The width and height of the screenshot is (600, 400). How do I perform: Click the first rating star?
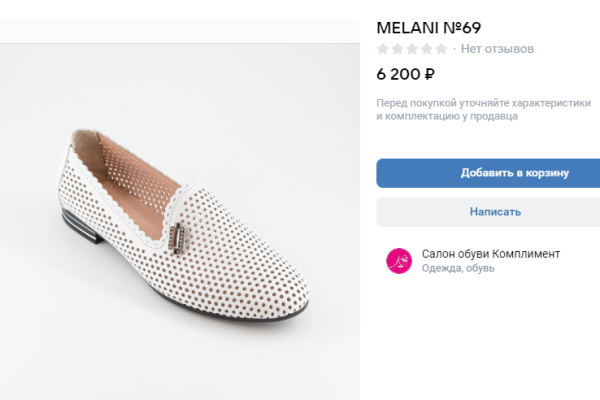click(x=383, y=49)
